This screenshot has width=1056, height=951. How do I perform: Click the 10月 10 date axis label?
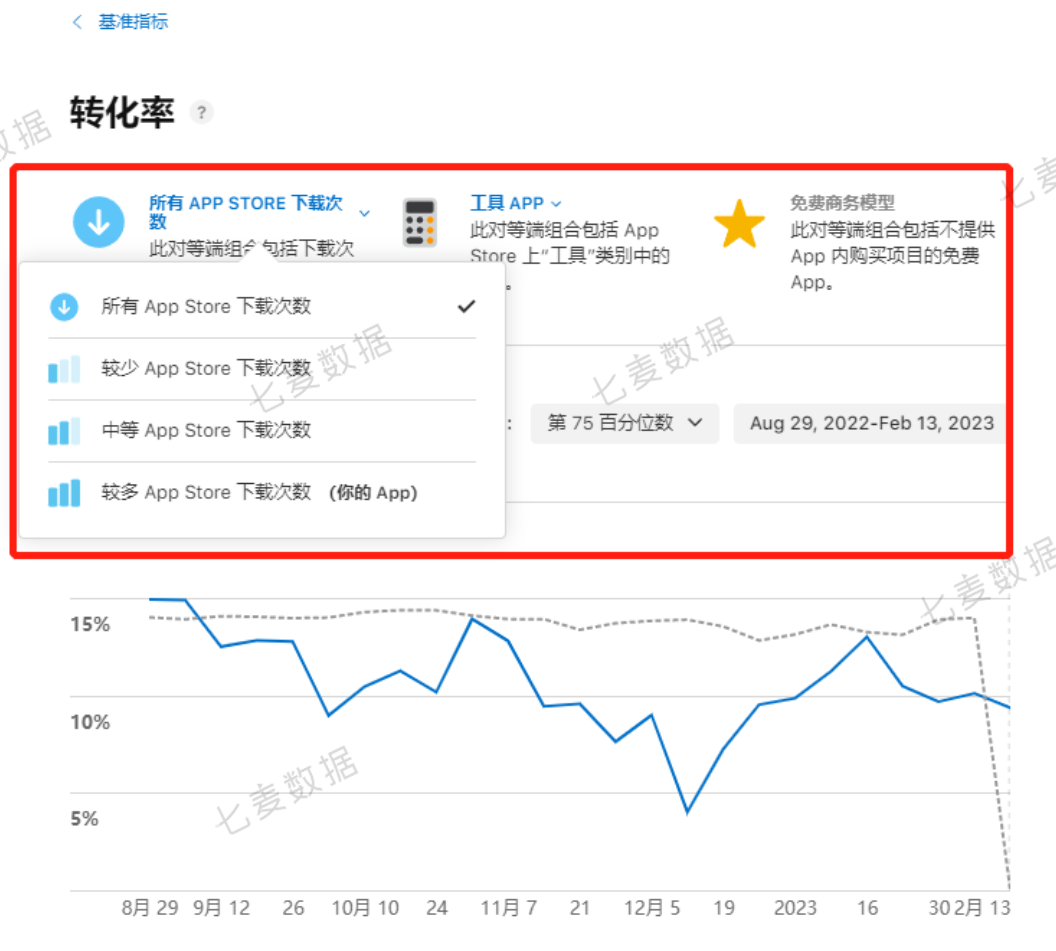pos(366,908)
